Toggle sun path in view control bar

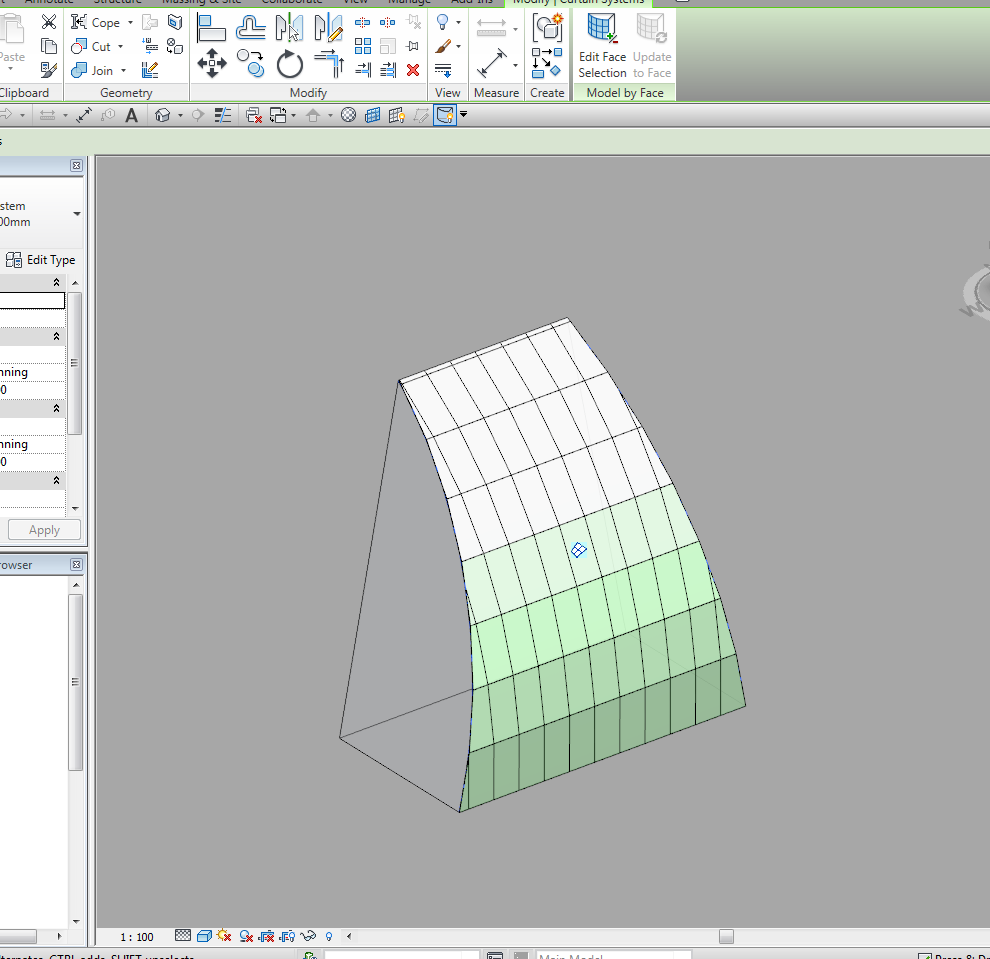tap(224, 936)
